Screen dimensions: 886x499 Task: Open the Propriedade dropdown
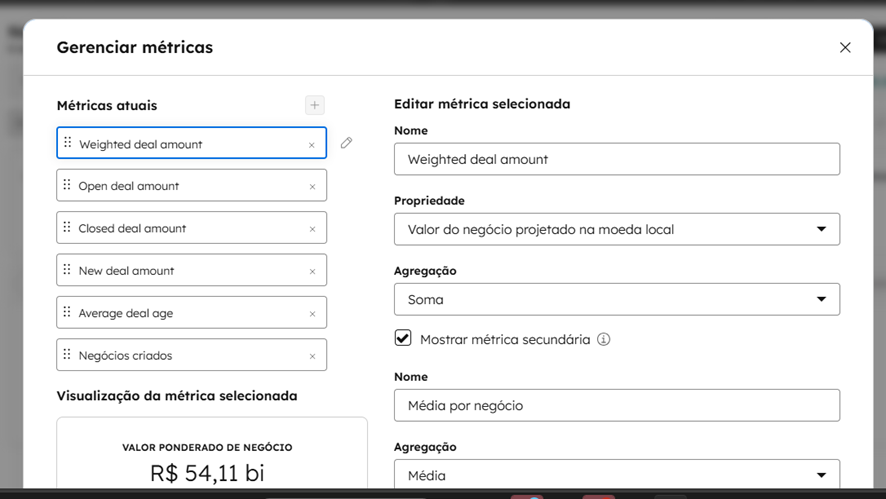coord(616,229)
